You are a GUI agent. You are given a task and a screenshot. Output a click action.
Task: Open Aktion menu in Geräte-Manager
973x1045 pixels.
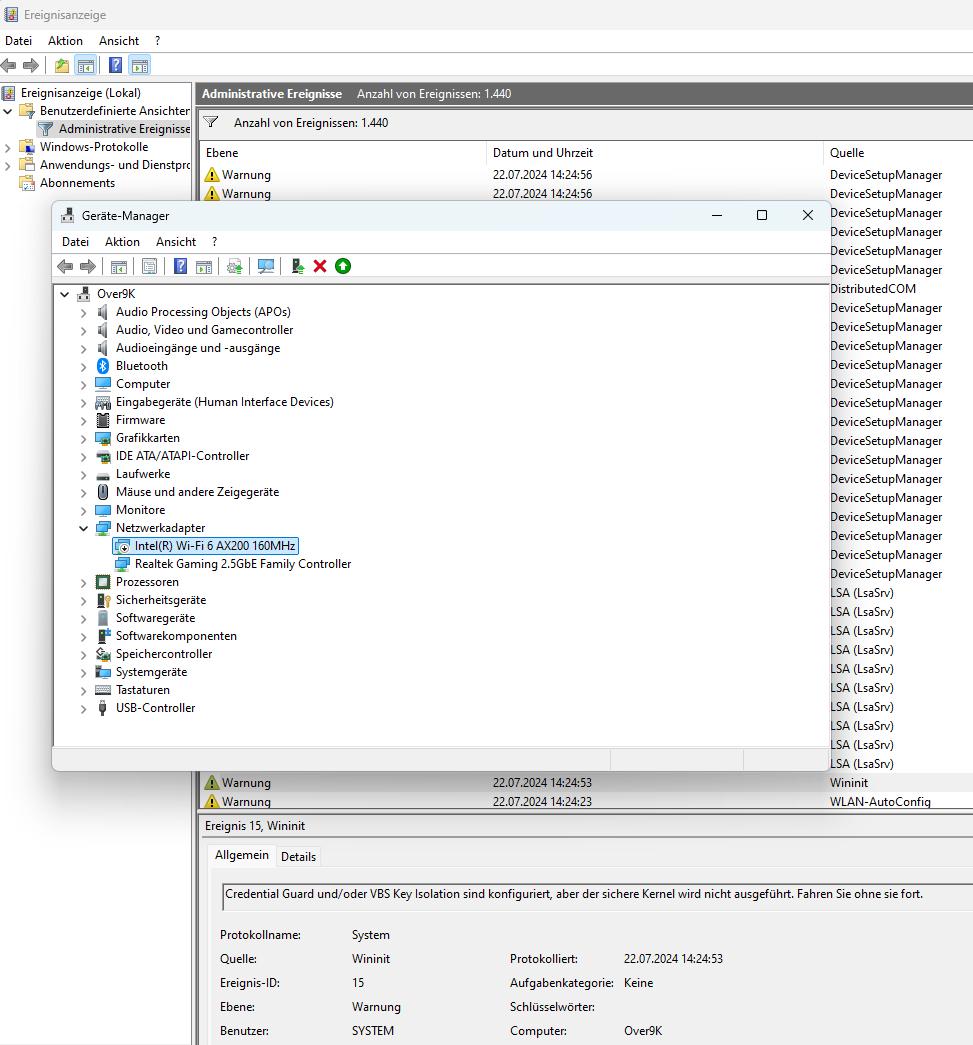(123, 242)
